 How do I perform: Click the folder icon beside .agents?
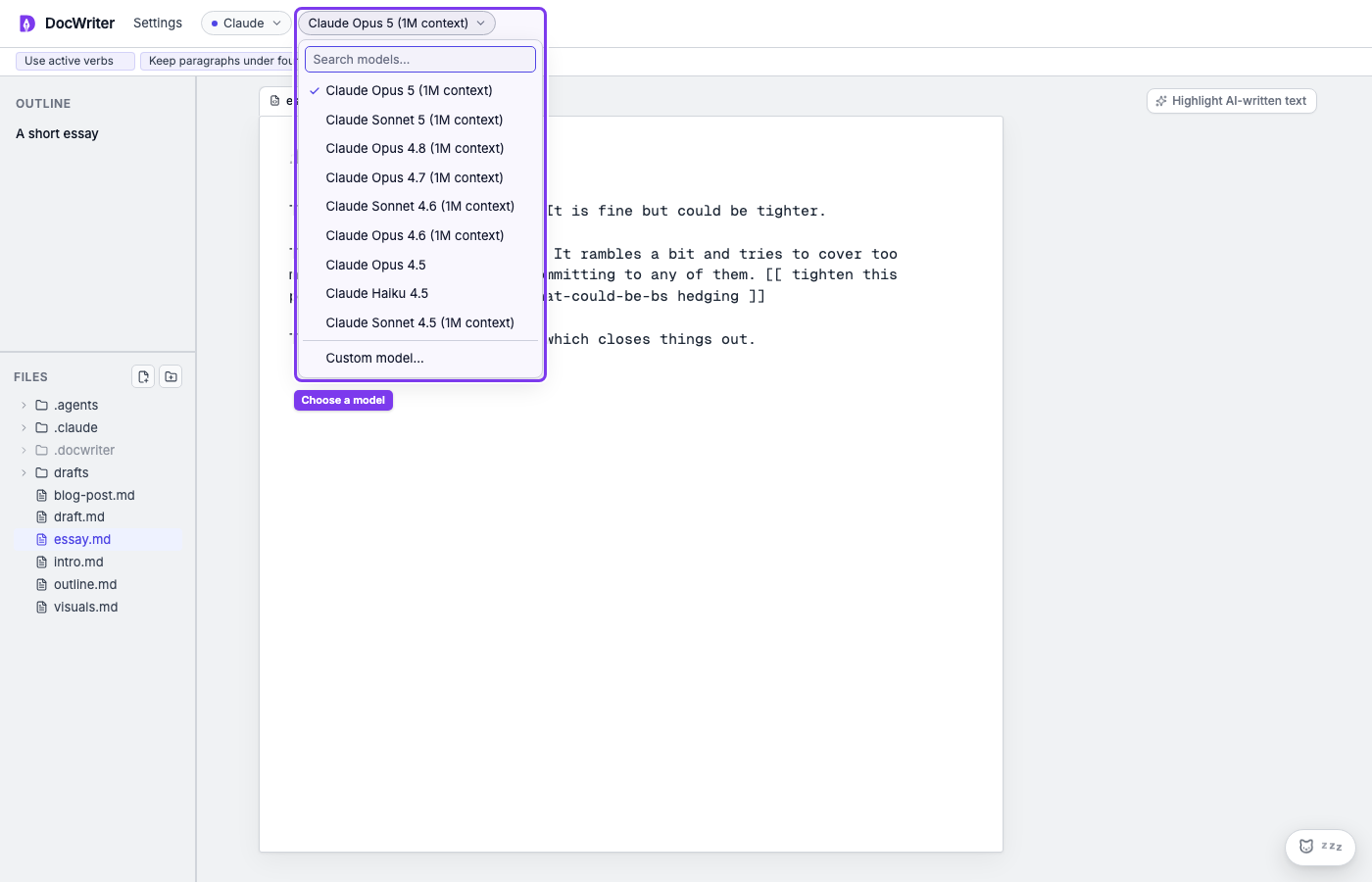click(x=41, y=405)
